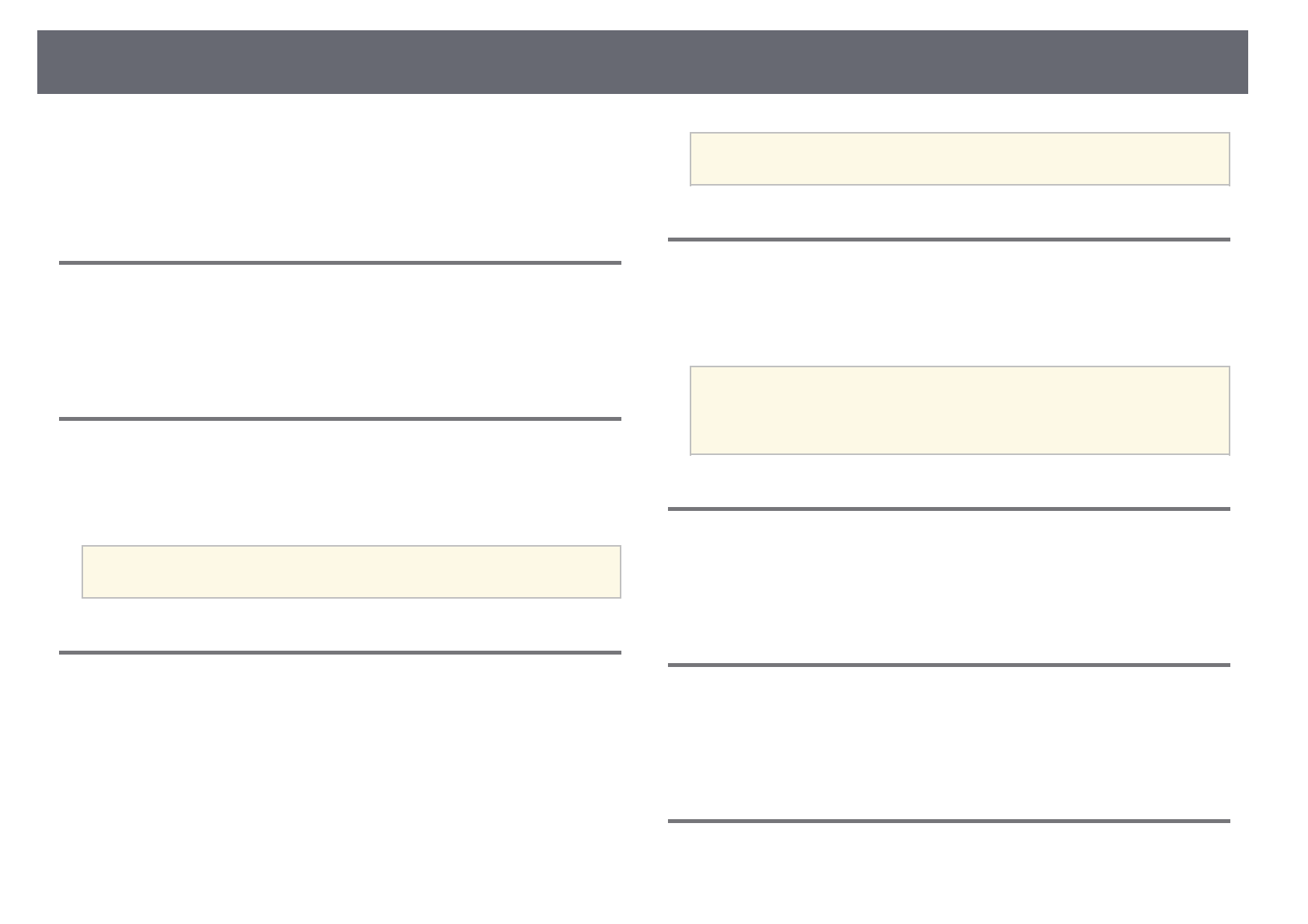Select right-column divider just below tall cream box

[x=948, y=509]
